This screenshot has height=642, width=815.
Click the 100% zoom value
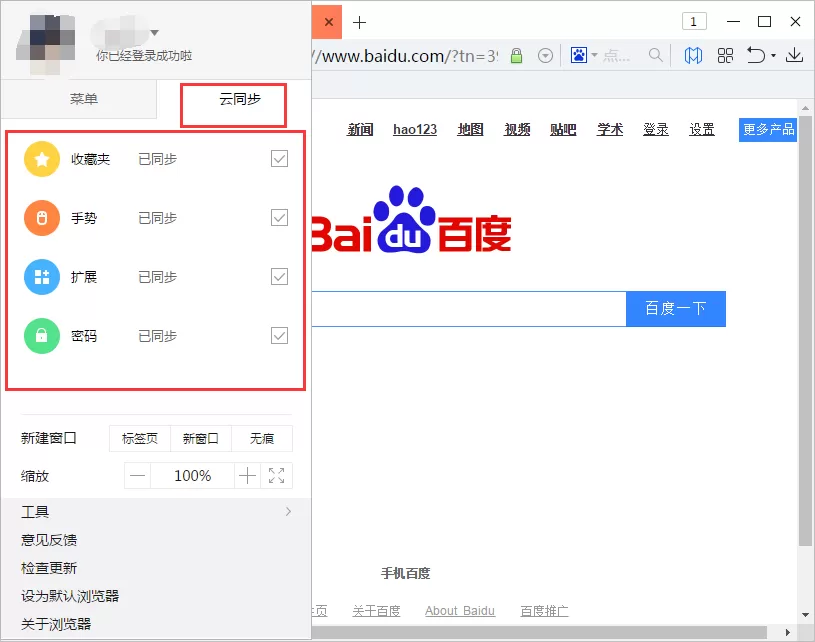click(192, 476)
